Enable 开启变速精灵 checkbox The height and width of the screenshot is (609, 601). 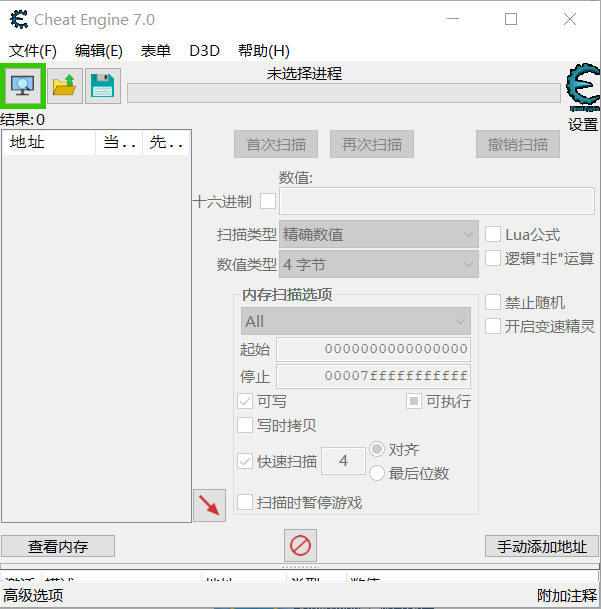click(x=493, y=326)
